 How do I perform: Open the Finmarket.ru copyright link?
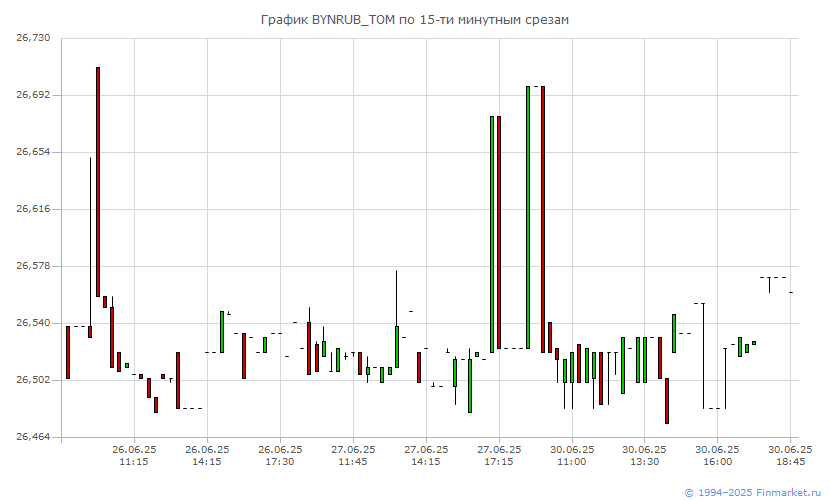point(753,493)
